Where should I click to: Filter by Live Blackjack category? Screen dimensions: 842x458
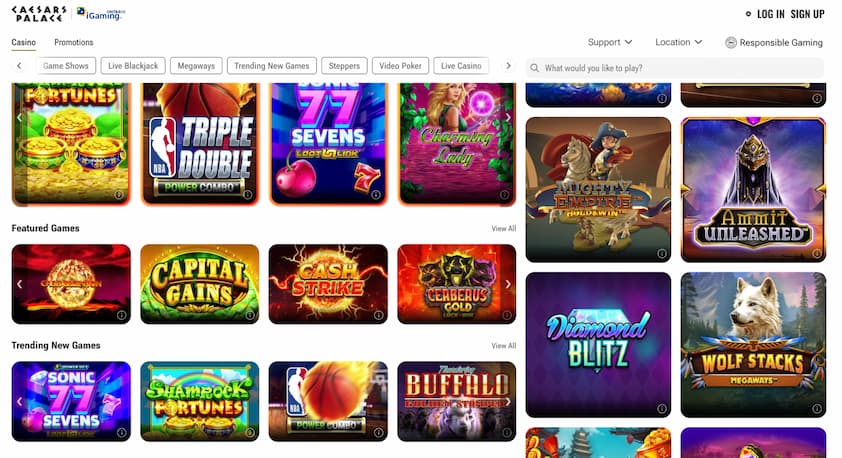(133, 66)
